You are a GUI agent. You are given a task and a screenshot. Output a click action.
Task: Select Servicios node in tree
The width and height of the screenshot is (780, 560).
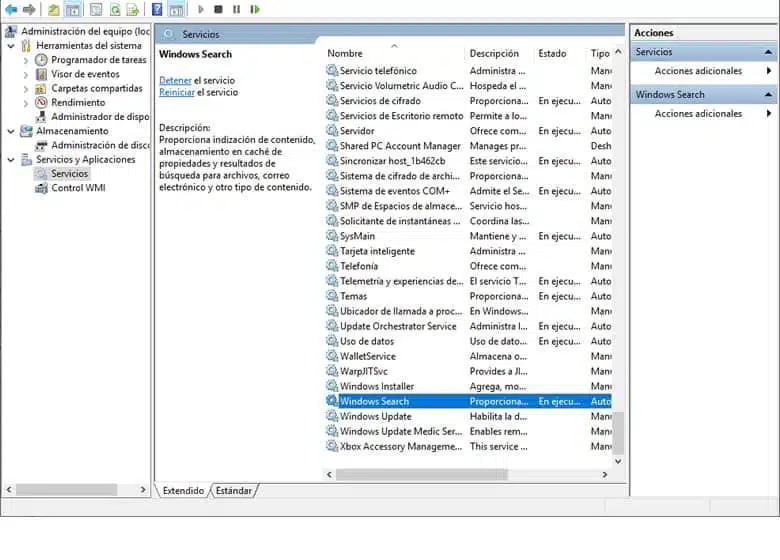point(69,174)
